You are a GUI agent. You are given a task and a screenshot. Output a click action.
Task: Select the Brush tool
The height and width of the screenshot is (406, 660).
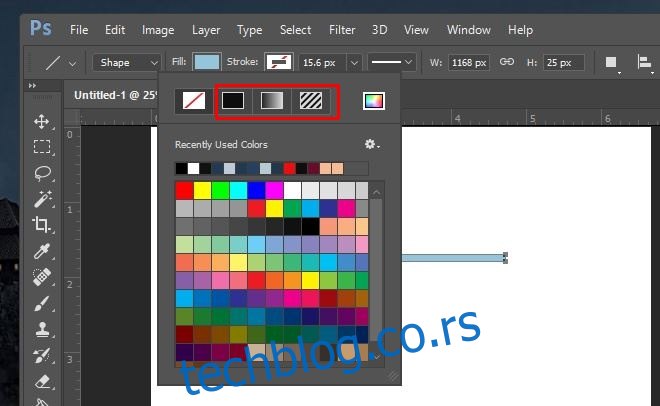[x=42, y=304]
